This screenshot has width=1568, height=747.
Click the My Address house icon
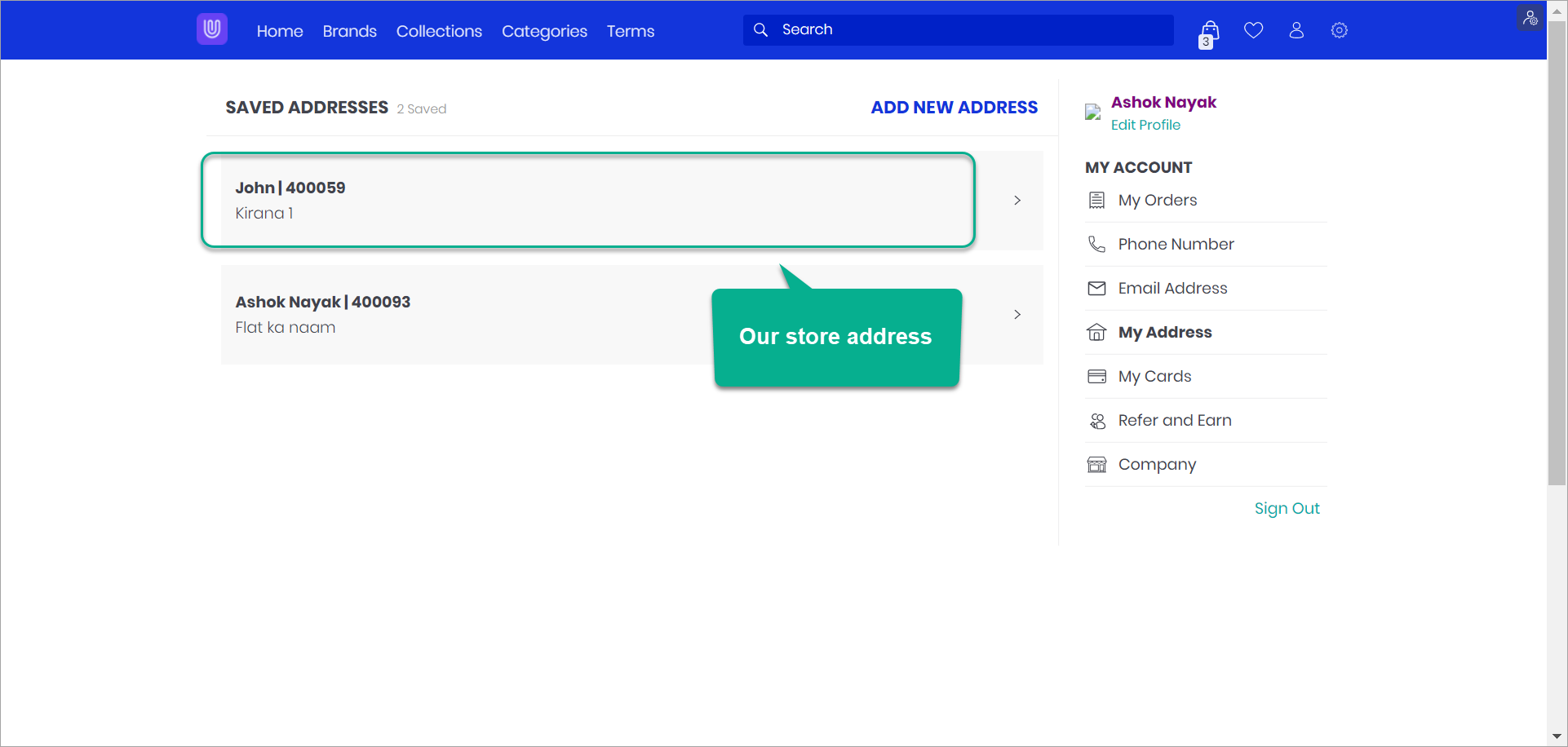[x=1096, y=332]
